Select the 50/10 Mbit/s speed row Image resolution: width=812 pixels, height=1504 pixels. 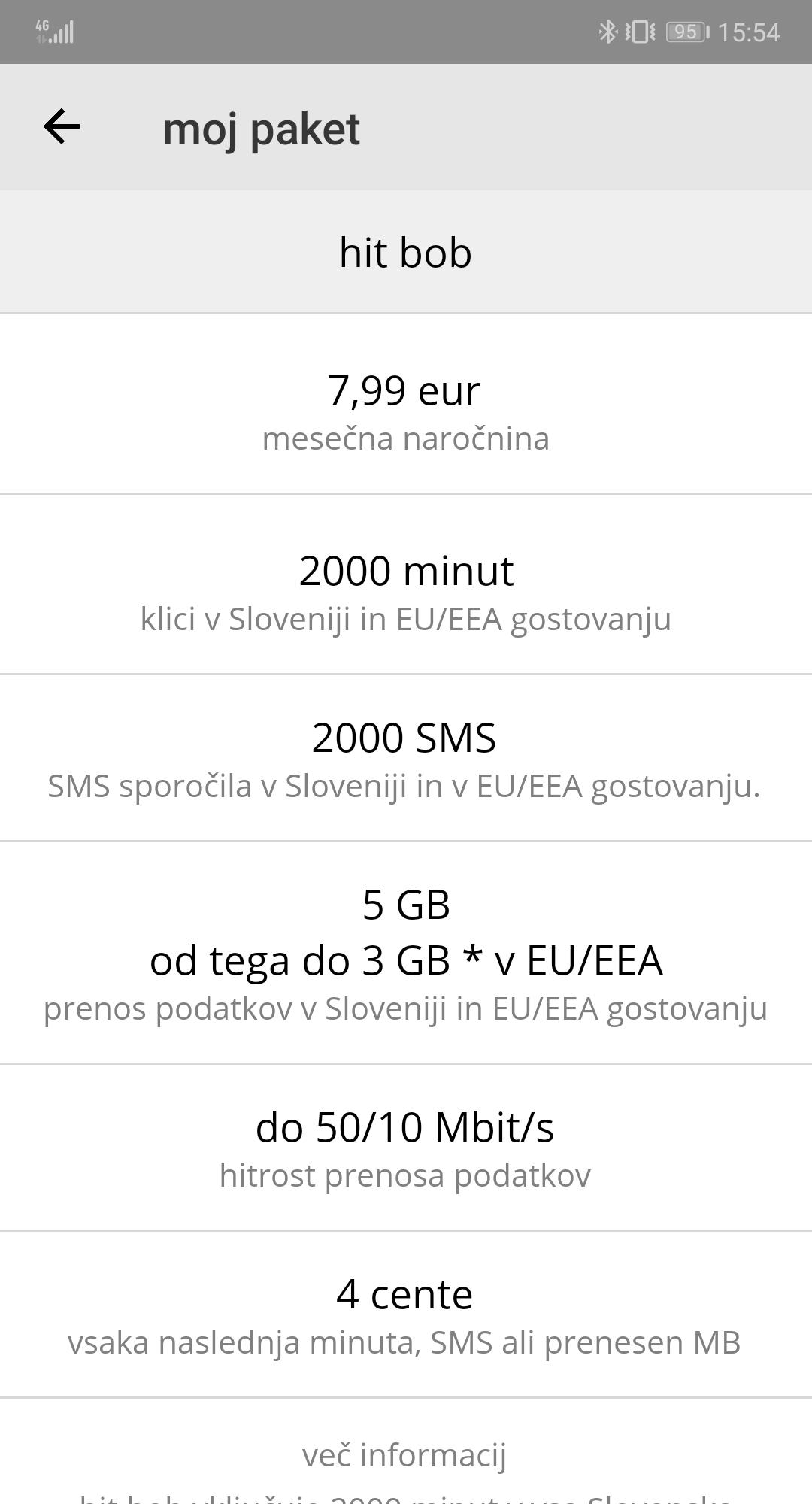tap(404, 1127)
